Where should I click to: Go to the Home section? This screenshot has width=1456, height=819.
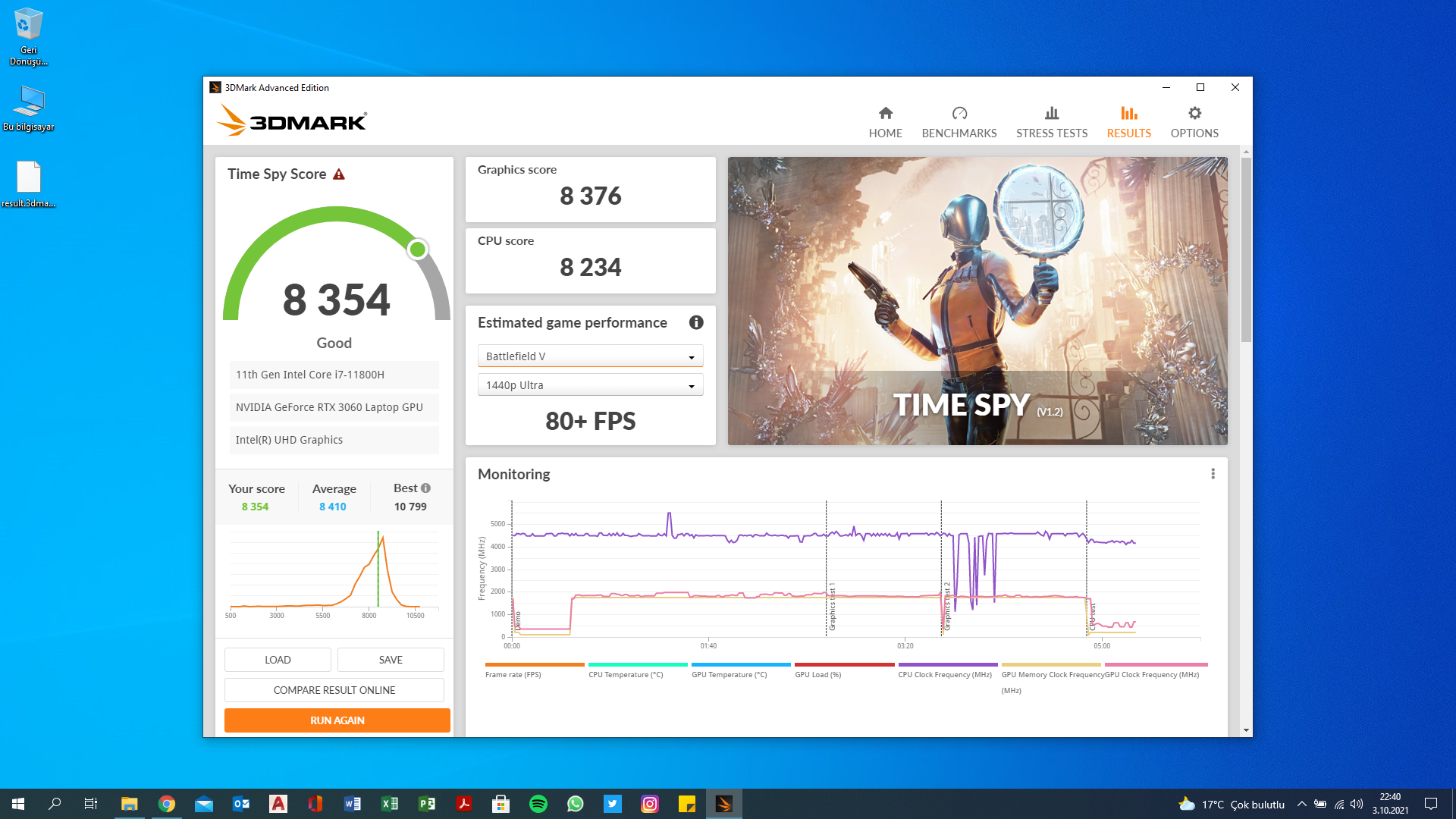tap(885, 122)
